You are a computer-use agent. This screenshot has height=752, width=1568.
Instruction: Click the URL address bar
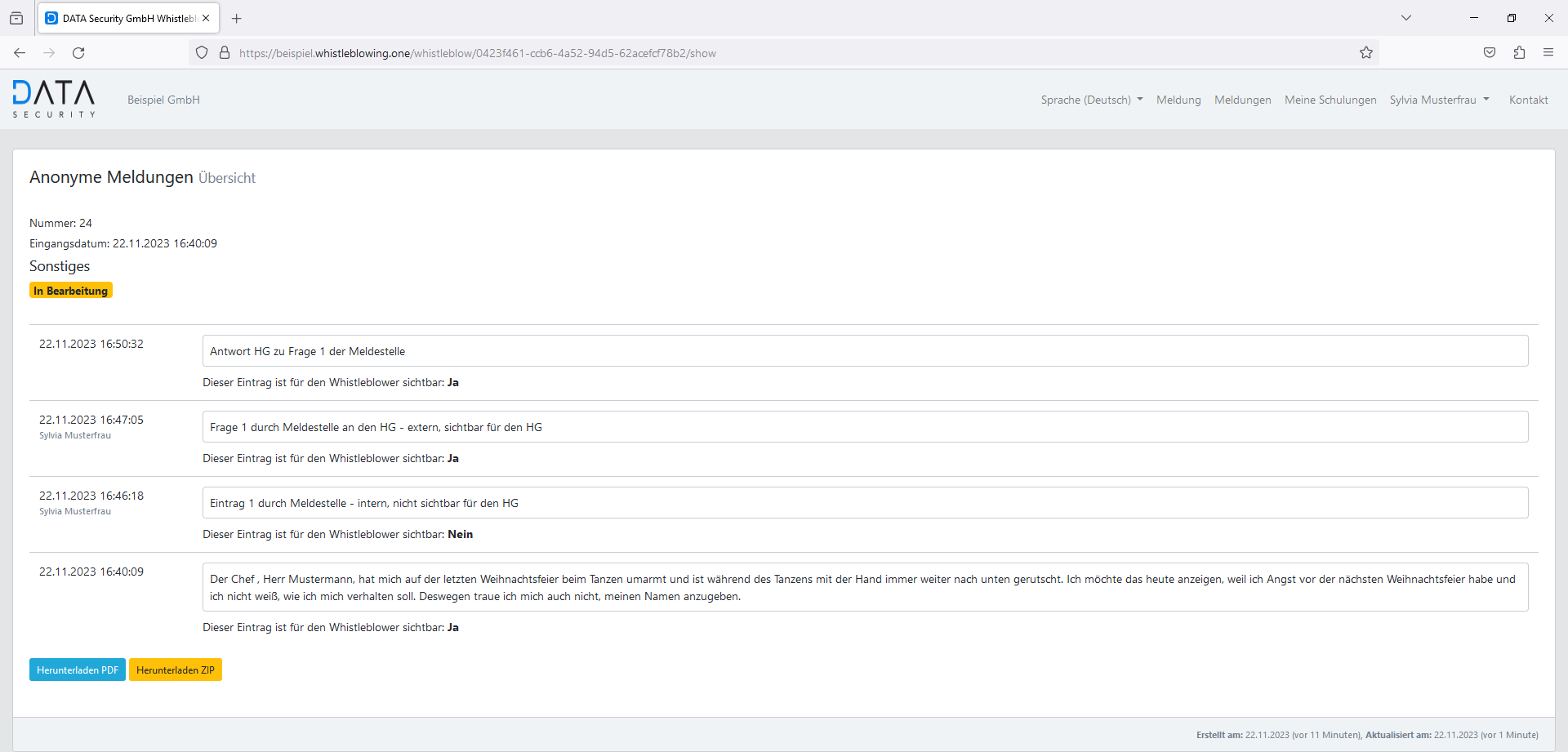[735, 53]
